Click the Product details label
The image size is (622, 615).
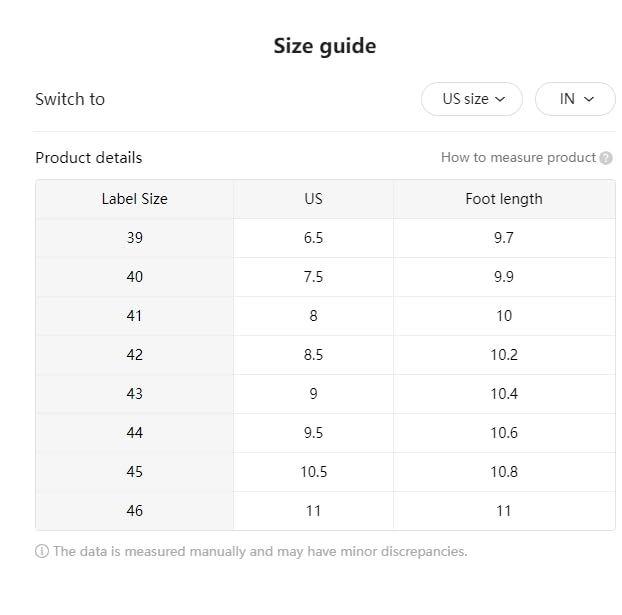point(88,158)
